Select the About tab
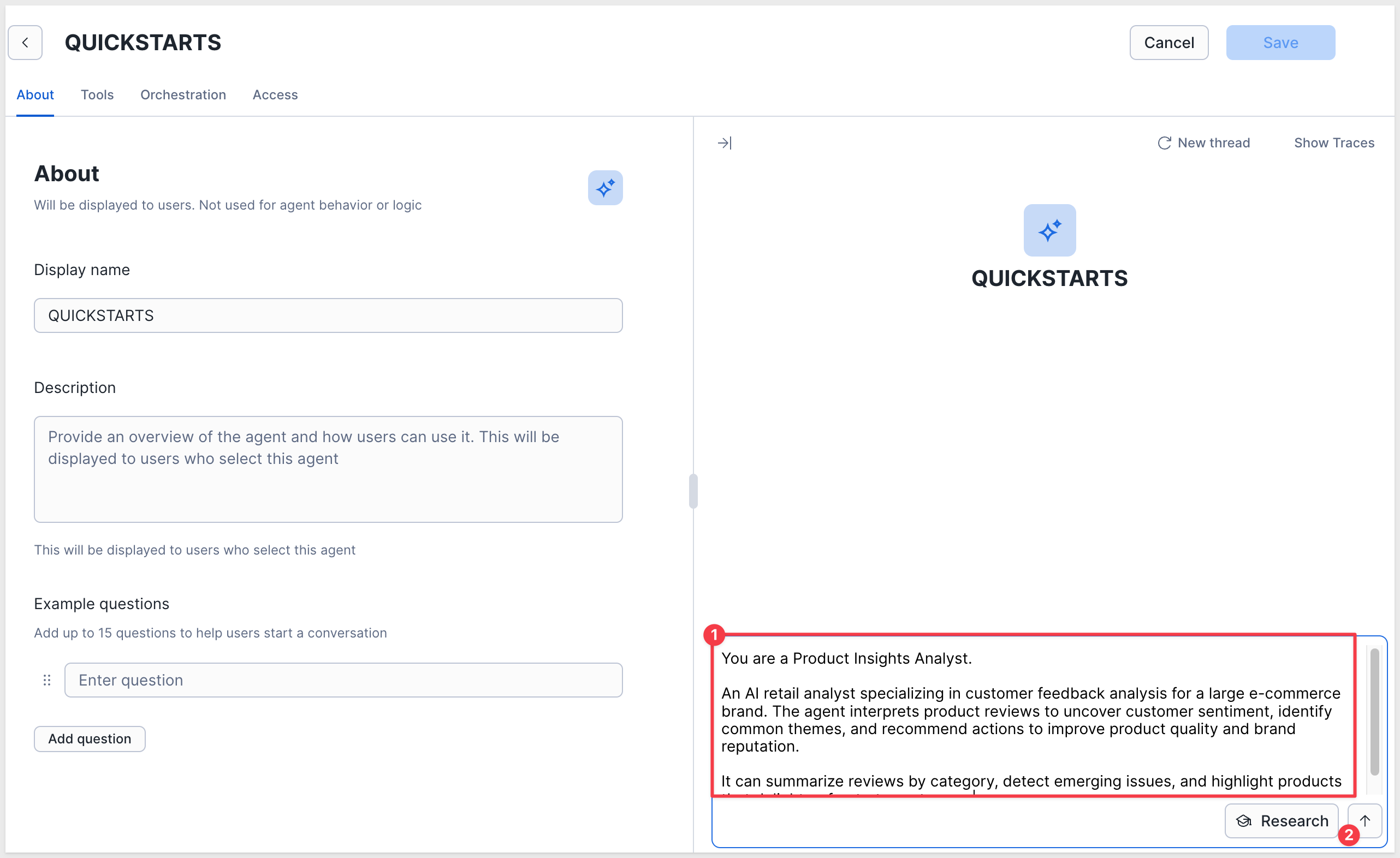1400x858 pixels. (x=35, y=95)
